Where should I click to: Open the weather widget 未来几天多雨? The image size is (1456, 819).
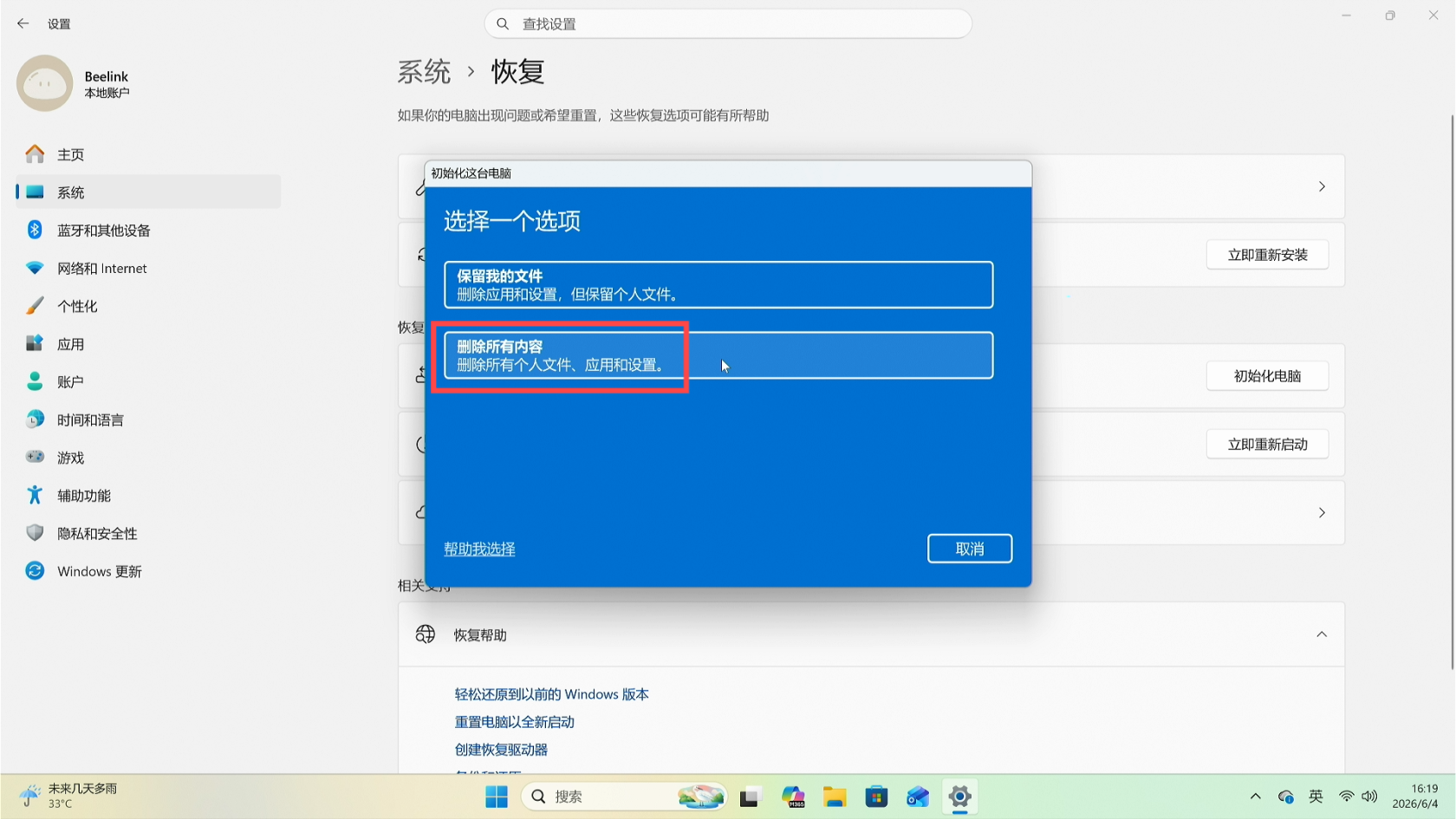click(69, 796)
